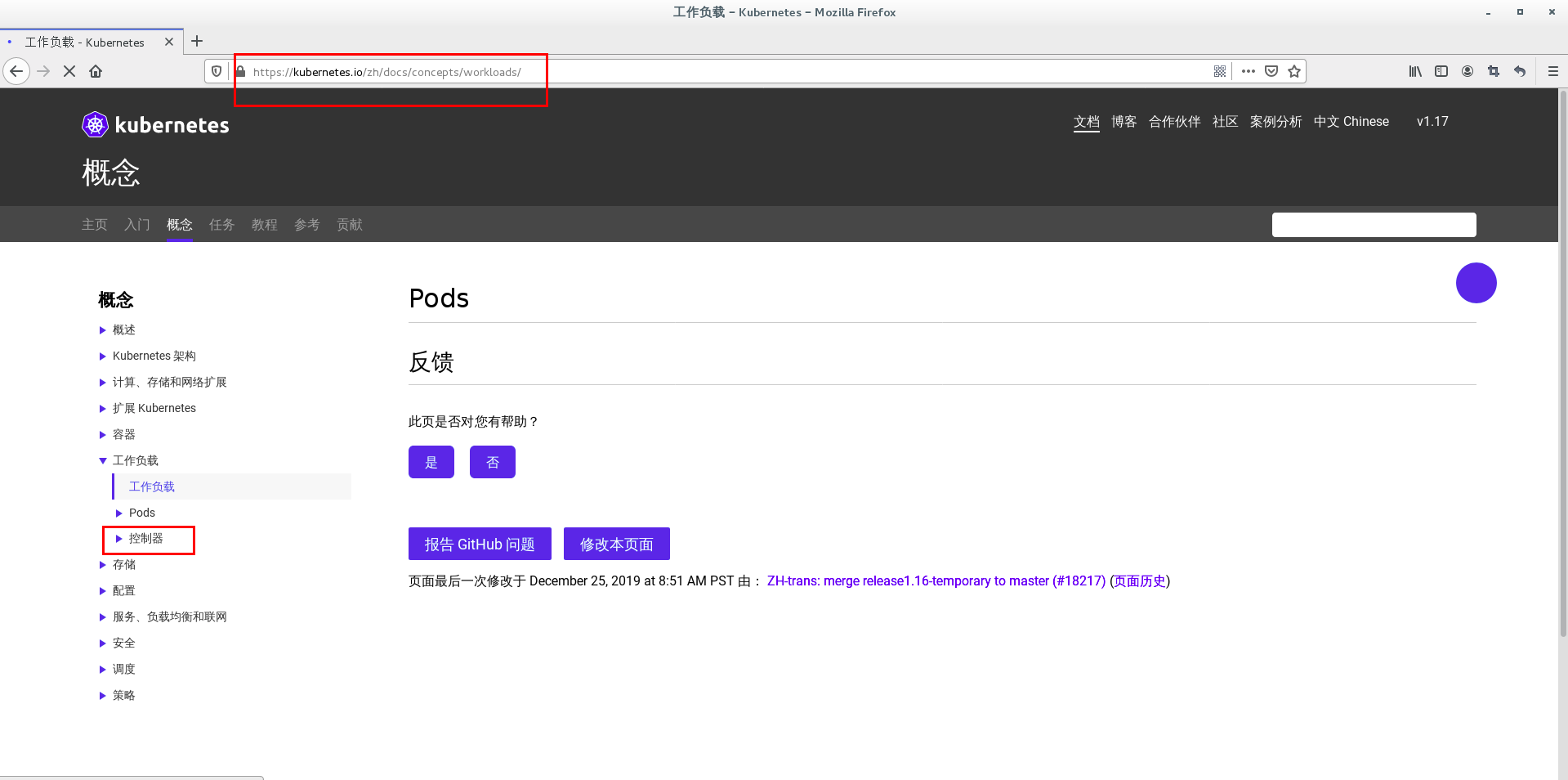Image resolution: width=1568 pixels, height=780 pixels.
Task: Open 合作伙伴 in top navigation
Action: (1175, 121)
